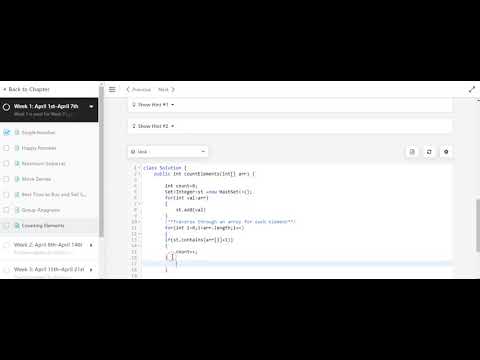The width and height of the screenshot is (480, 360).
Task: Place cursor on the count++ code line
Action: point(186,252)
